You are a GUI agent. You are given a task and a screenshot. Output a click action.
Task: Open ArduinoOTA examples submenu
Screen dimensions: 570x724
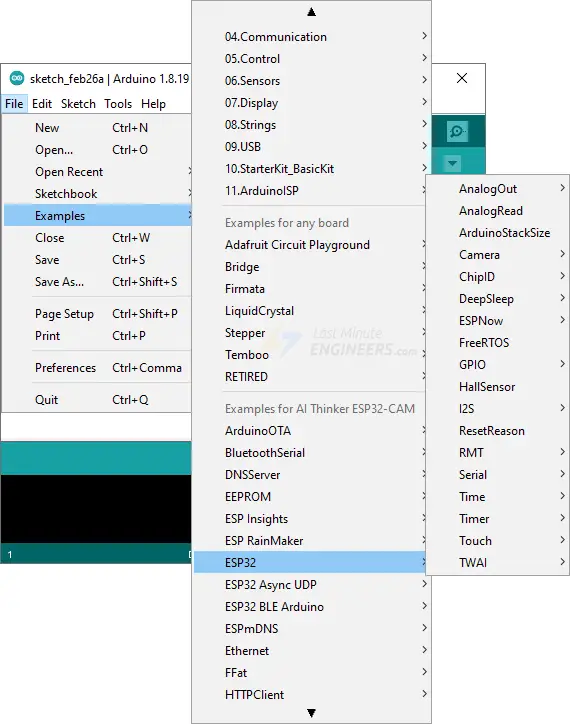click(309, 431)
